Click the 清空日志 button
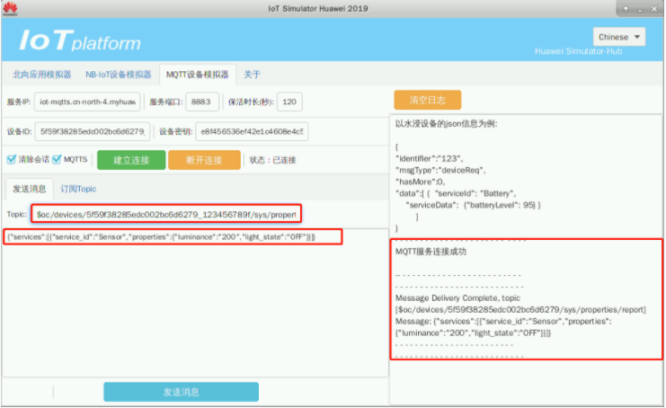This screenshot has width=666, height=408. click(x=427, y=100)
